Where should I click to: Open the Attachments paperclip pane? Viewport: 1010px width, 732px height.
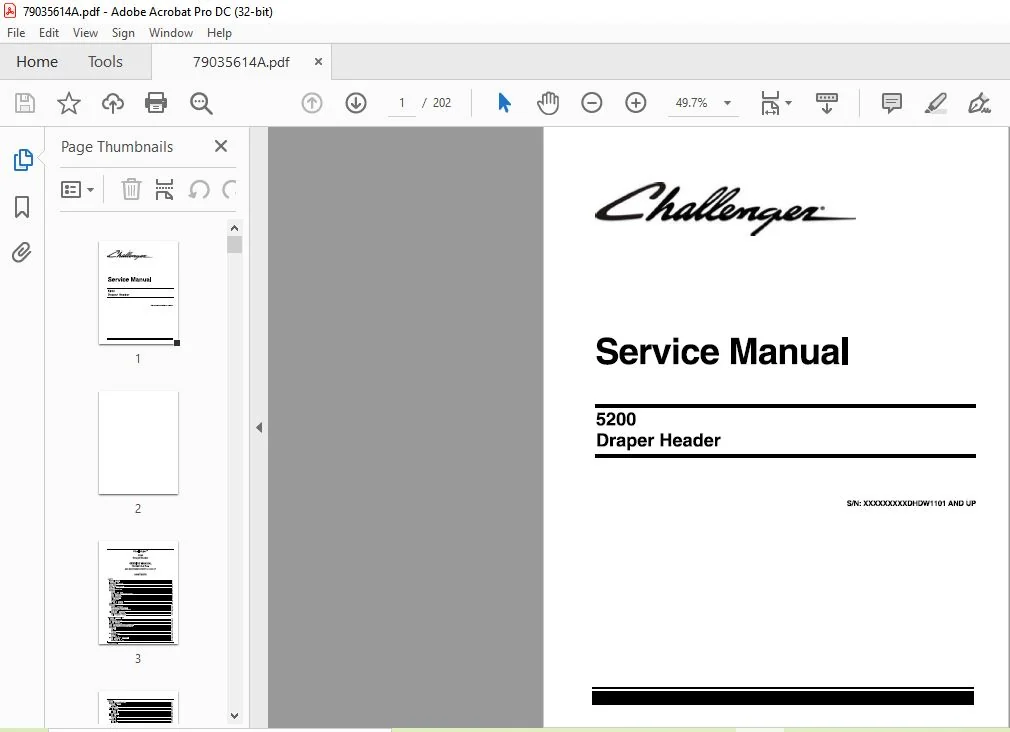(x=22, y=253)
